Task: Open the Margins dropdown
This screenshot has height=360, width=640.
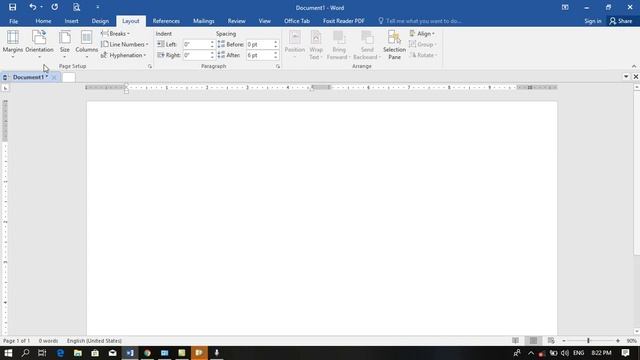Action: click(x=13, y=44)
